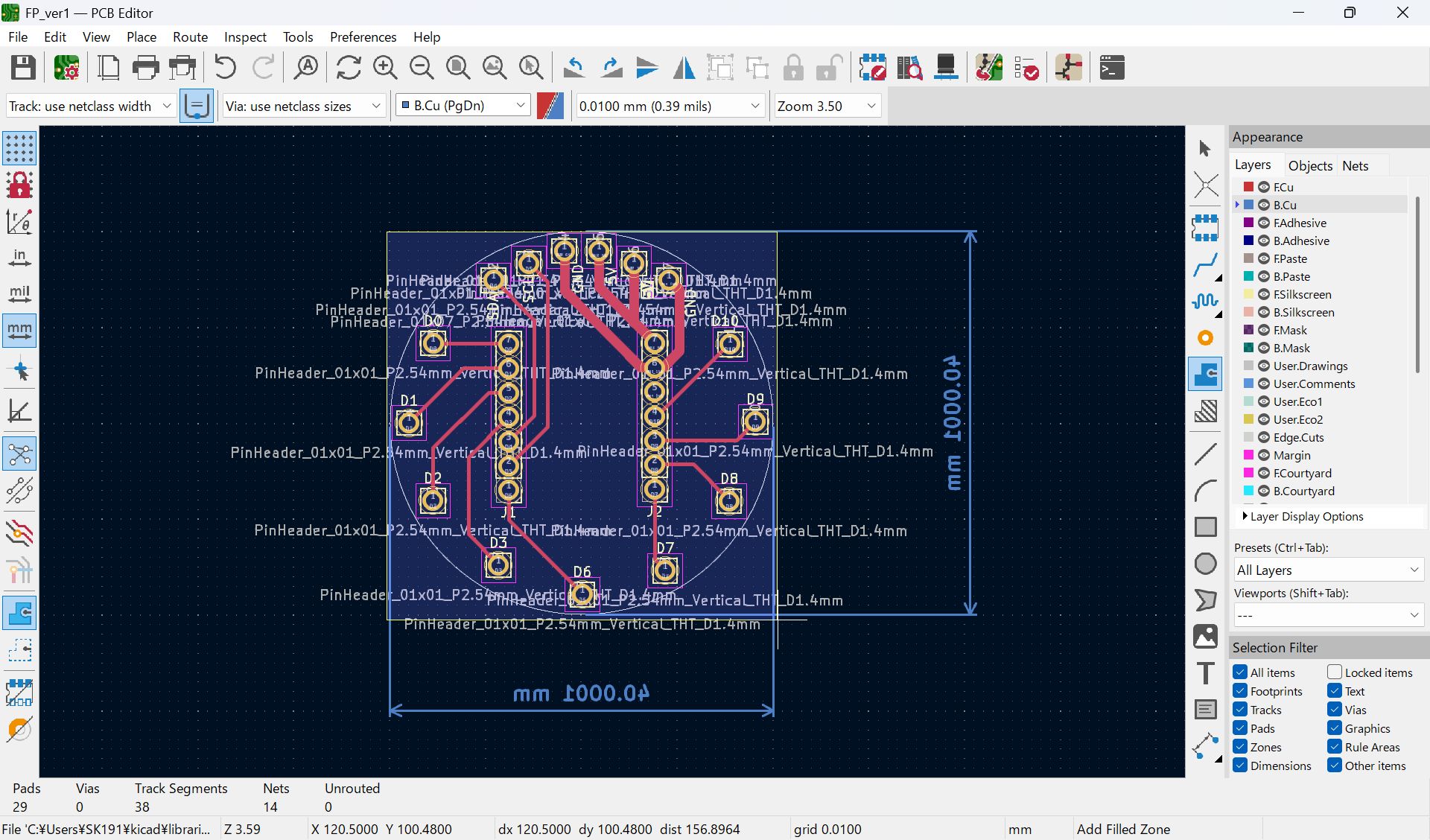Select the Add Vias tool

(1205, 338)
